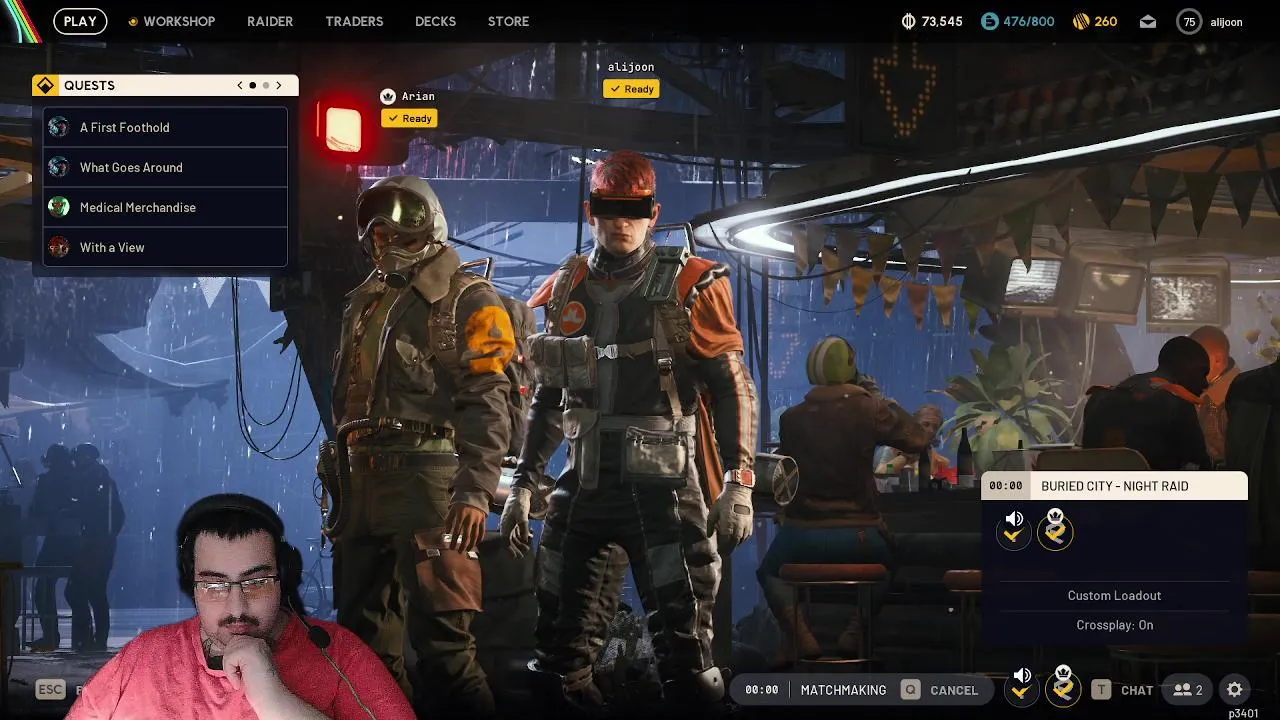The width and height of the screenshot is (1280, 720).
Task: Switch to the WORKSHOP tab
Action: click(172, 21)
